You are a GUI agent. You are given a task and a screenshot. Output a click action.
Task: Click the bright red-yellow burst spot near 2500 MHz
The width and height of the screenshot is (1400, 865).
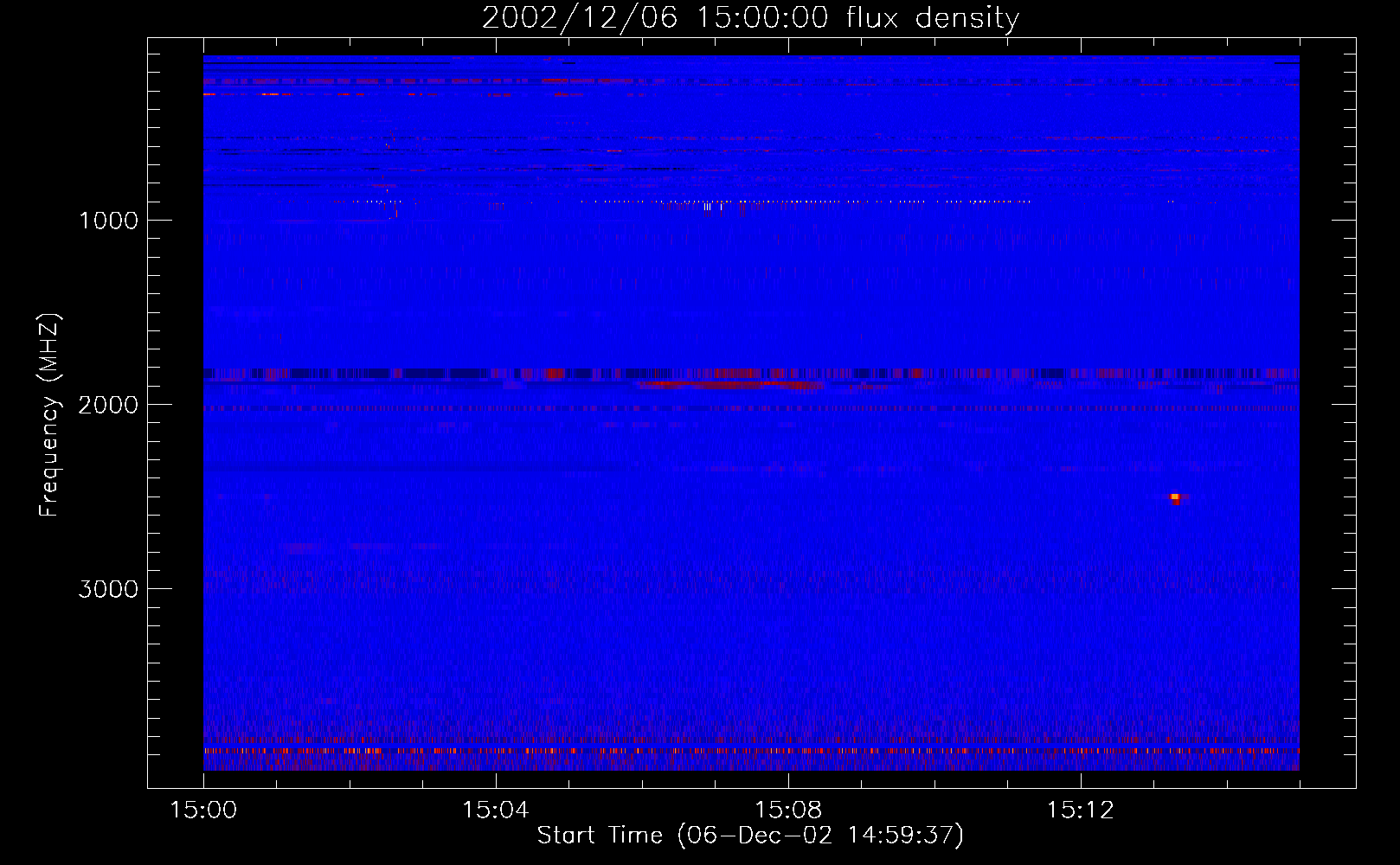tap(1175, 497)
